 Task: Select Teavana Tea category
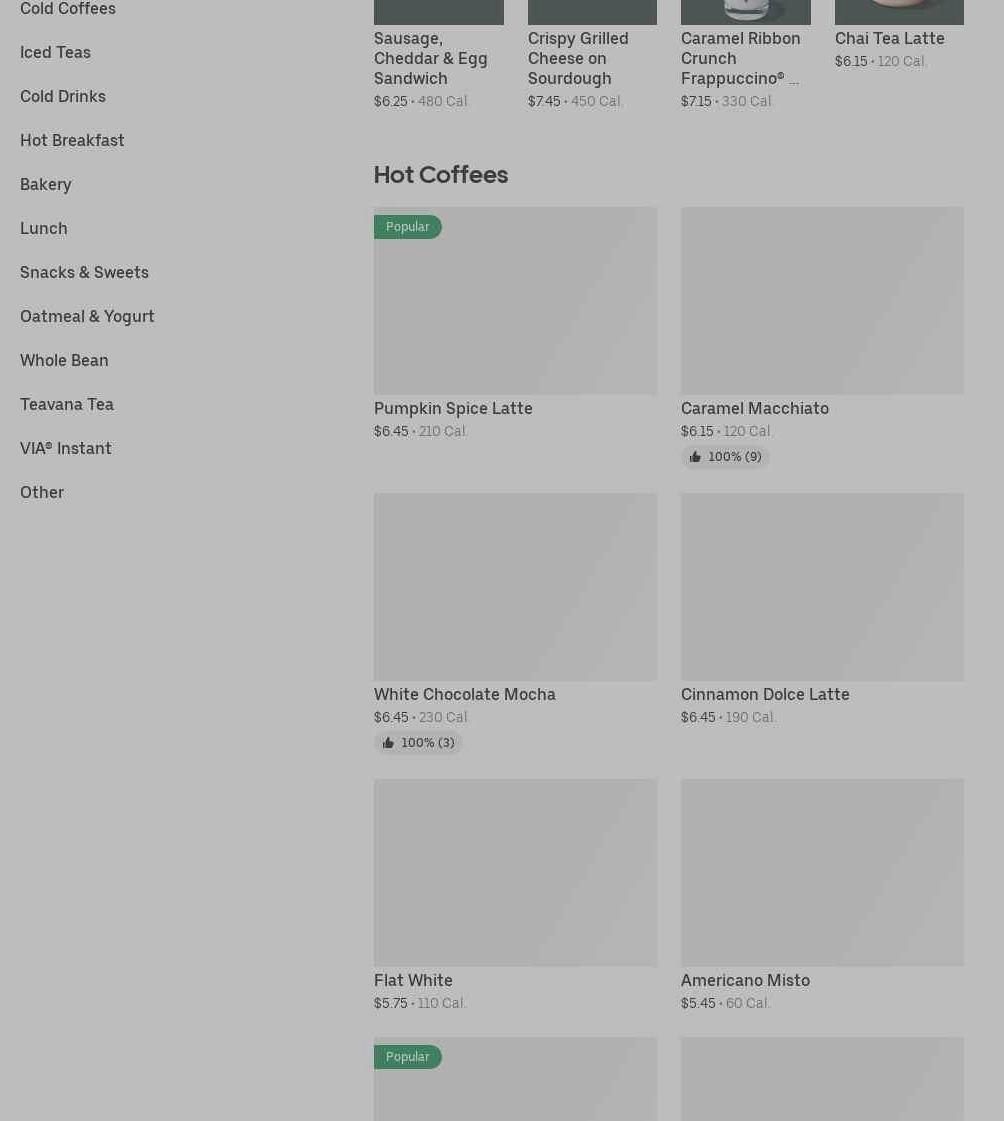[67, 404]
